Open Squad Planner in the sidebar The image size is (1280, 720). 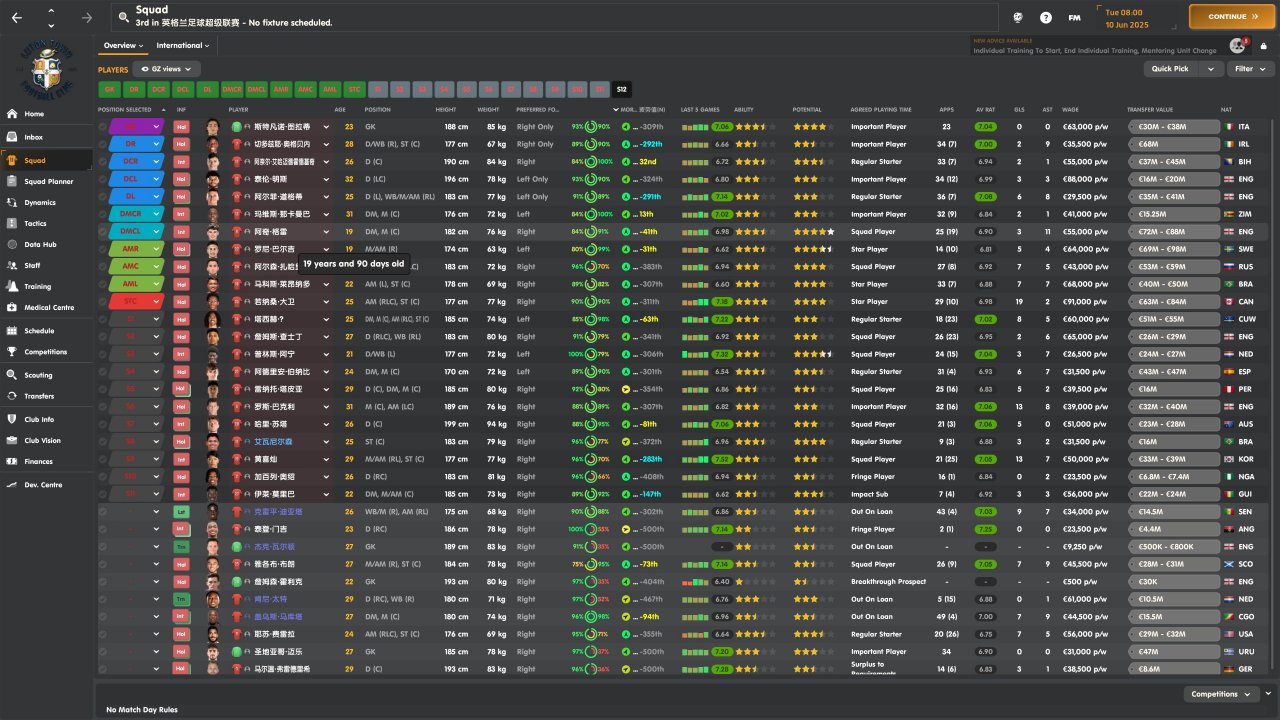[x=46, y=181]
